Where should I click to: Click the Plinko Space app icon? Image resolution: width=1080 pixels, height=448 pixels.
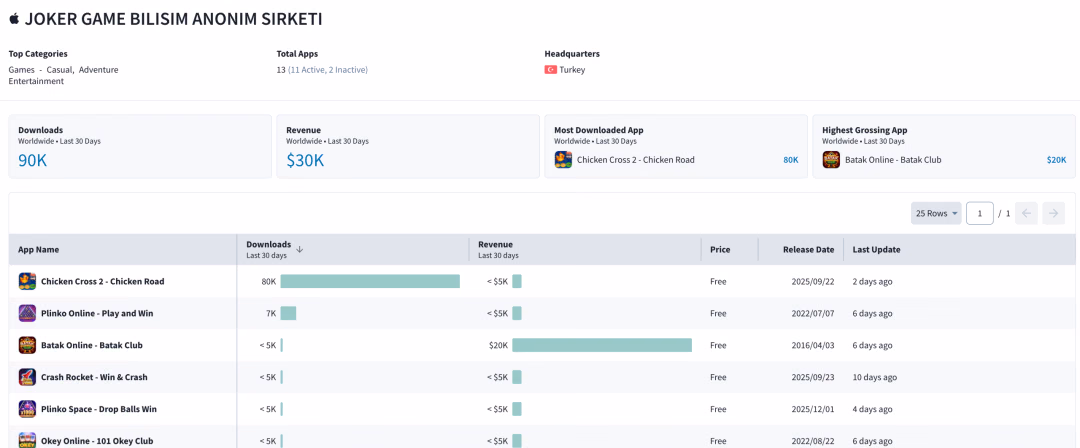(x=28, y=409)
